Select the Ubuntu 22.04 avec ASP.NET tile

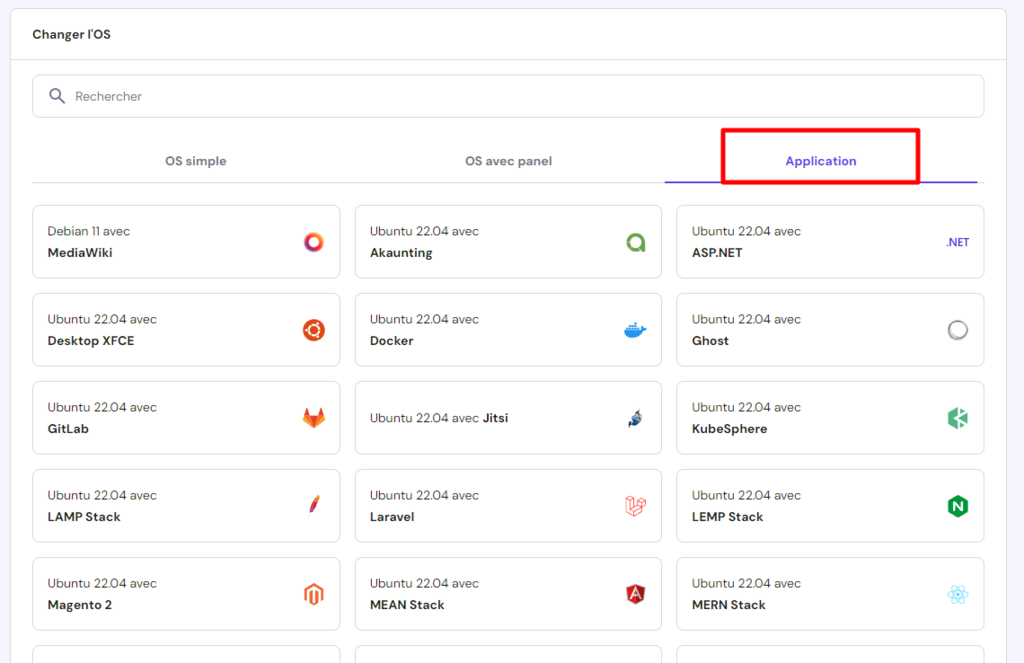point(830,242)
